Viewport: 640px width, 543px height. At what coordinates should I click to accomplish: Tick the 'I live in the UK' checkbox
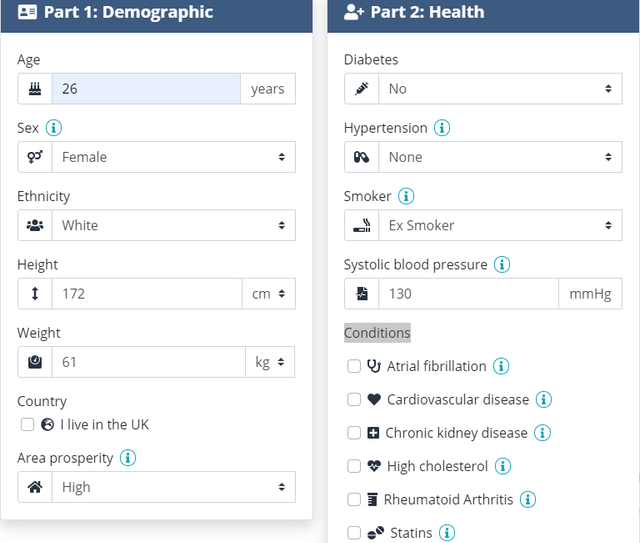27,424
